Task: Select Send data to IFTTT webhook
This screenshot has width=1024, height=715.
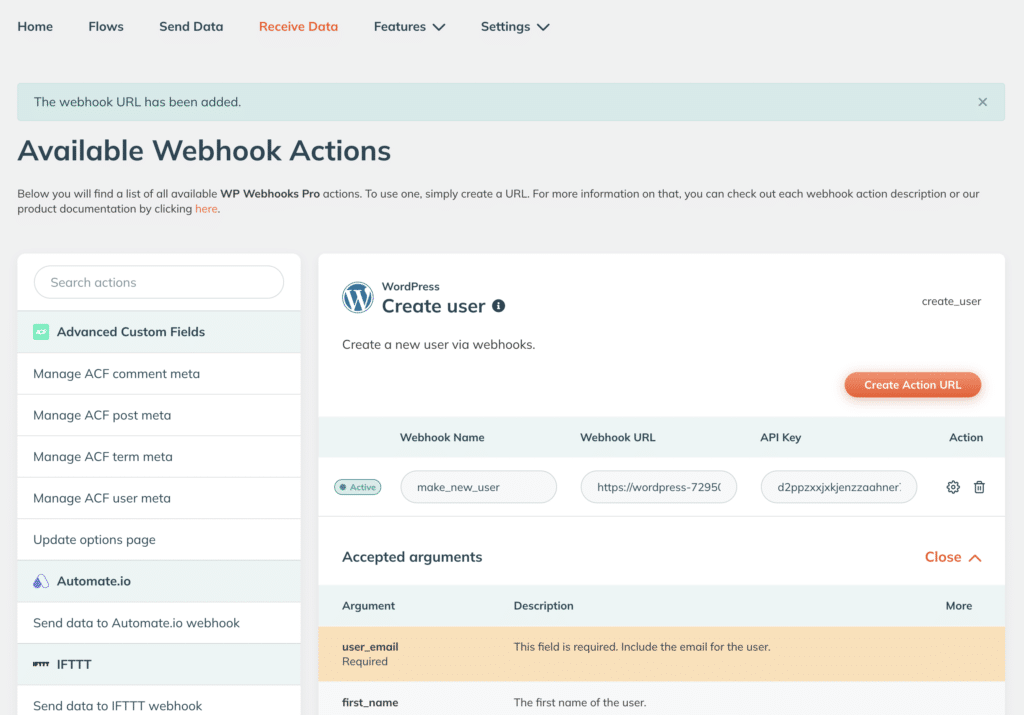Action: [x=159, y=702]
